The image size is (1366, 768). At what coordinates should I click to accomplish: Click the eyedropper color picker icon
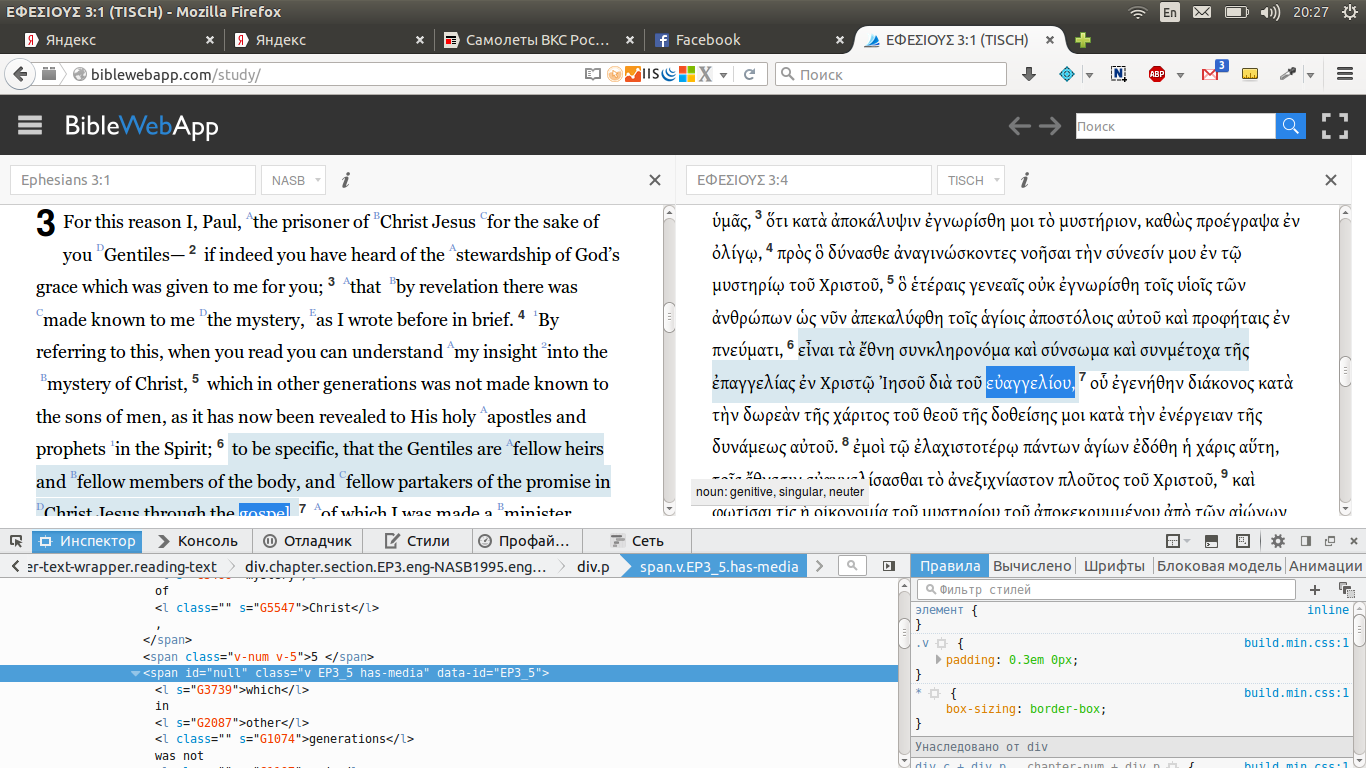point(1287,74)
